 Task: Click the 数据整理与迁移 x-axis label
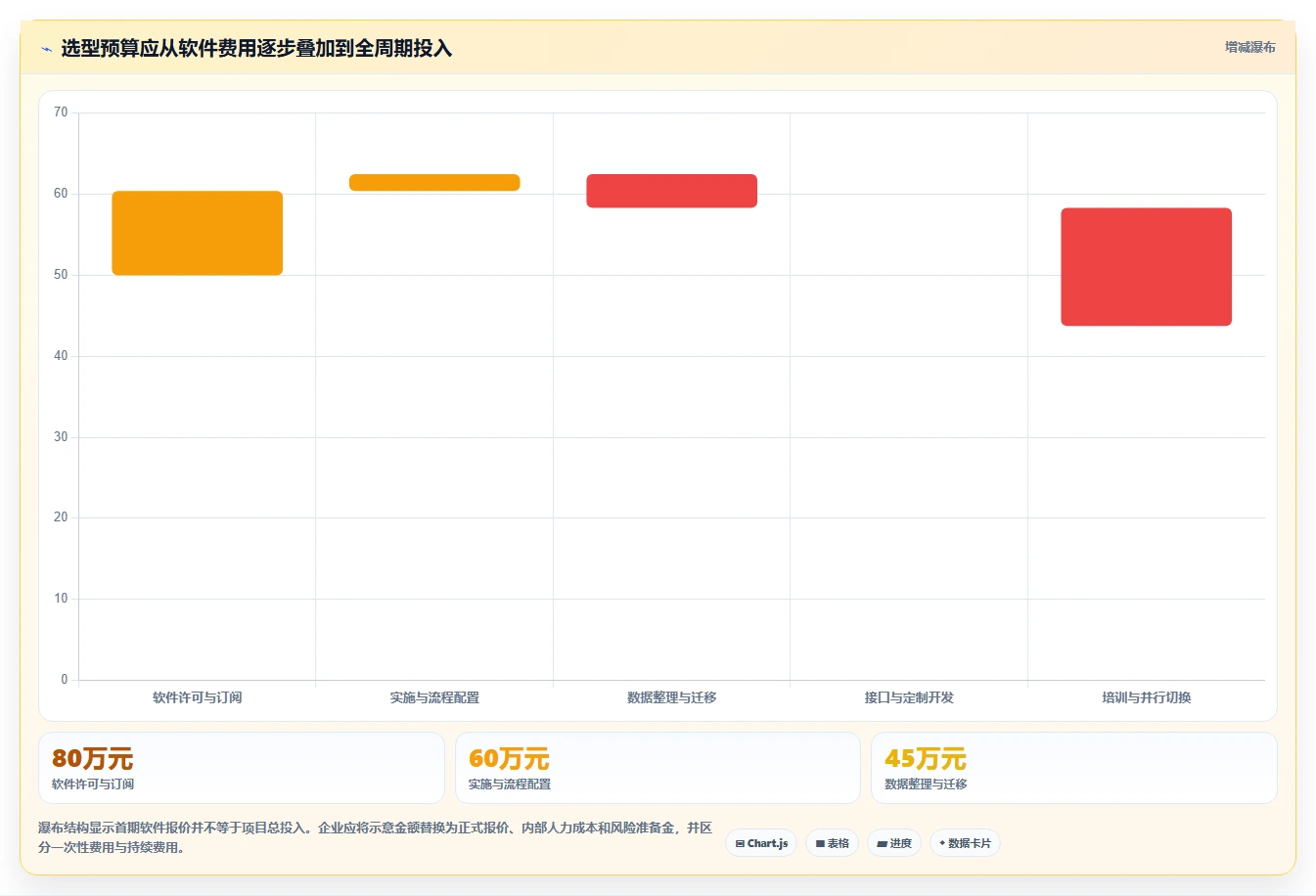[672, 697]
